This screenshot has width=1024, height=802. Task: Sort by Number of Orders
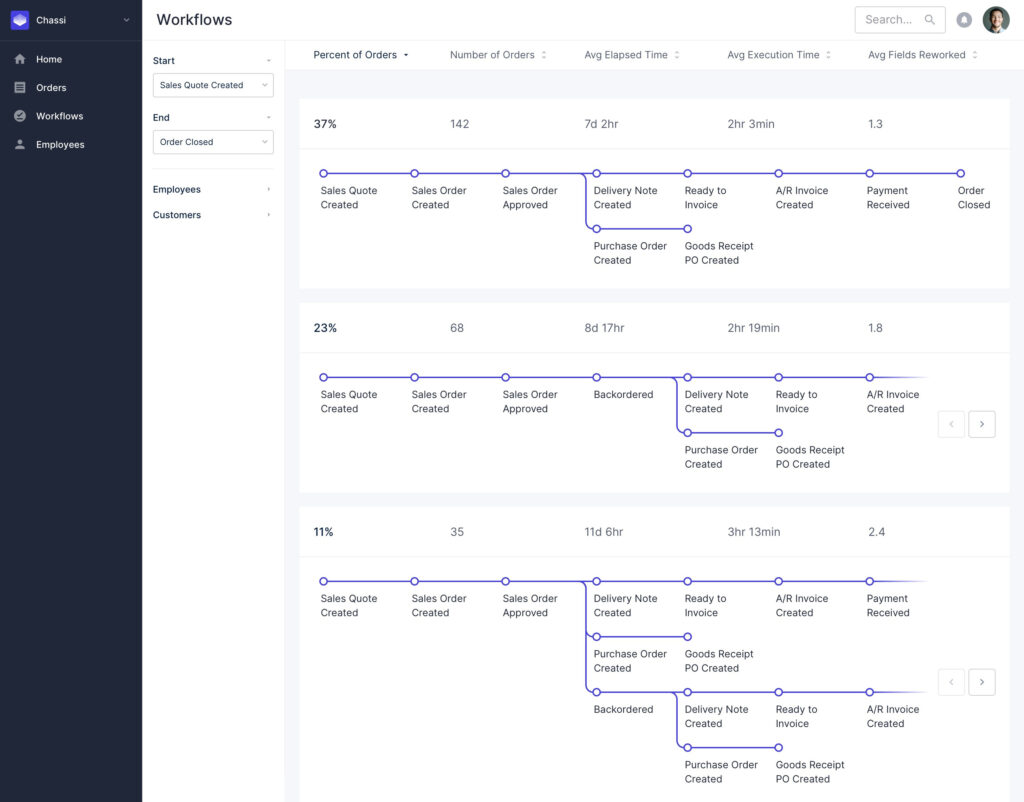[498, 55]
